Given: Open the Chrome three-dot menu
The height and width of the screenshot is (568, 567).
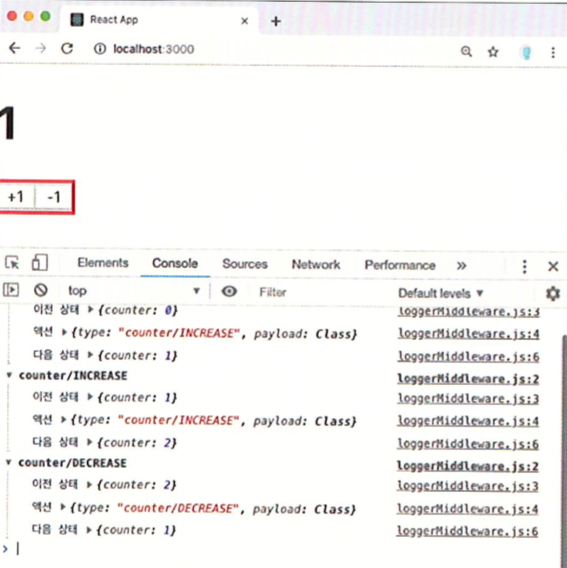Looking at the screenshot, I should pos(553,53).
